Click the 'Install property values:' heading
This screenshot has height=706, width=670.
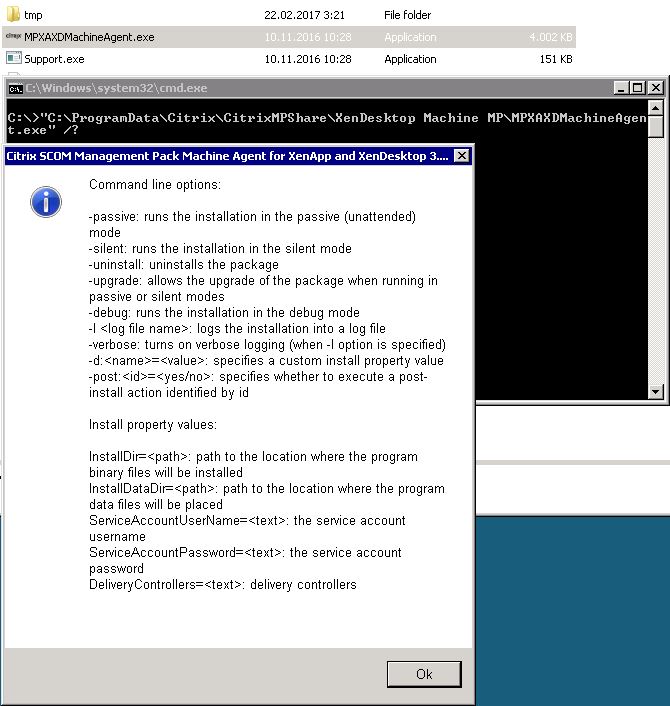[x=153, y=425]
